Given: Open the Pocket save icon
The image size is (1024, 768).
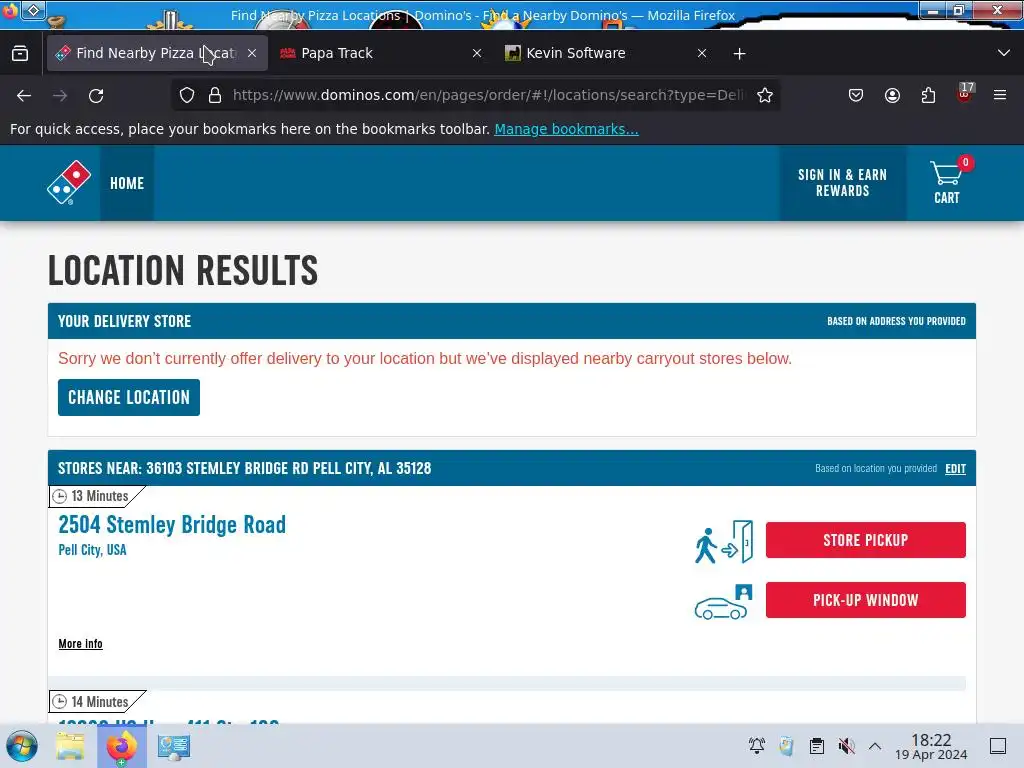Looking at the screenshot, I should click(856, 95).
